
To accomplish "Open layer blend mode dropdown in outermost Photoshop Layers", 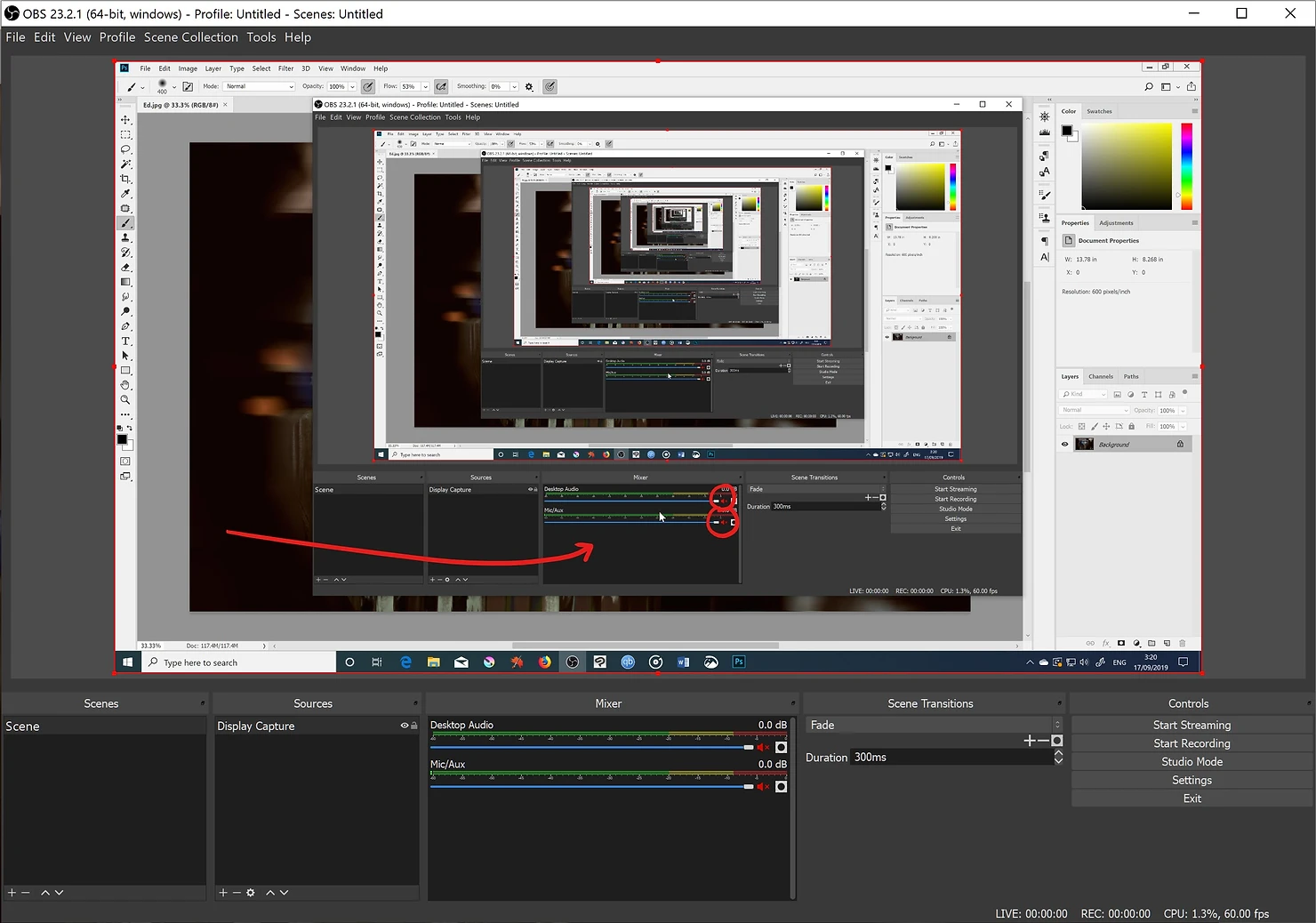I will click(x=1094, y=410).
